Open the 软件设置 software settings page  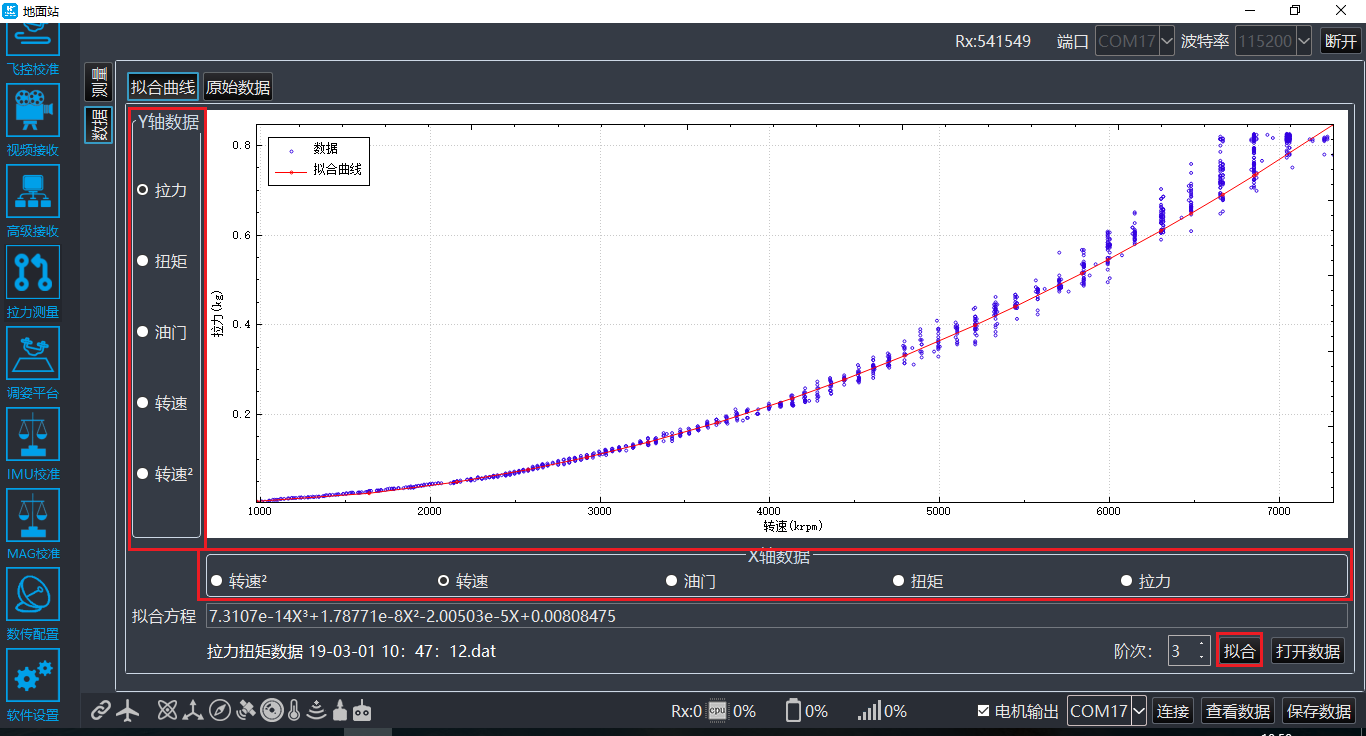click(33, 685)
